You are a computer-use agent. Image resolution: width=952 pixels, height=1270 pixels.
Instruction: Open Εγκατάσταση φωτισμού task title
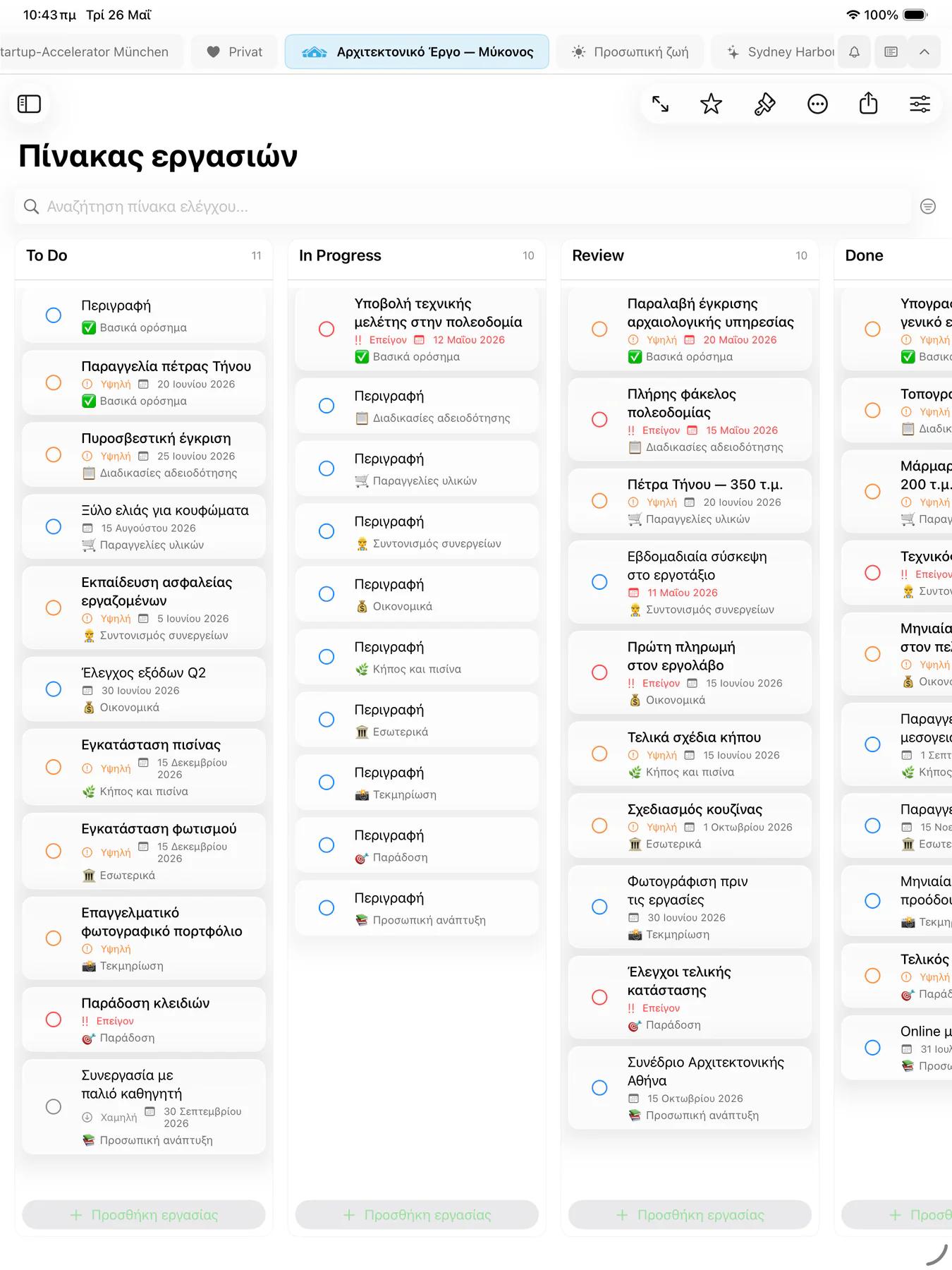[x=159, y=828]
